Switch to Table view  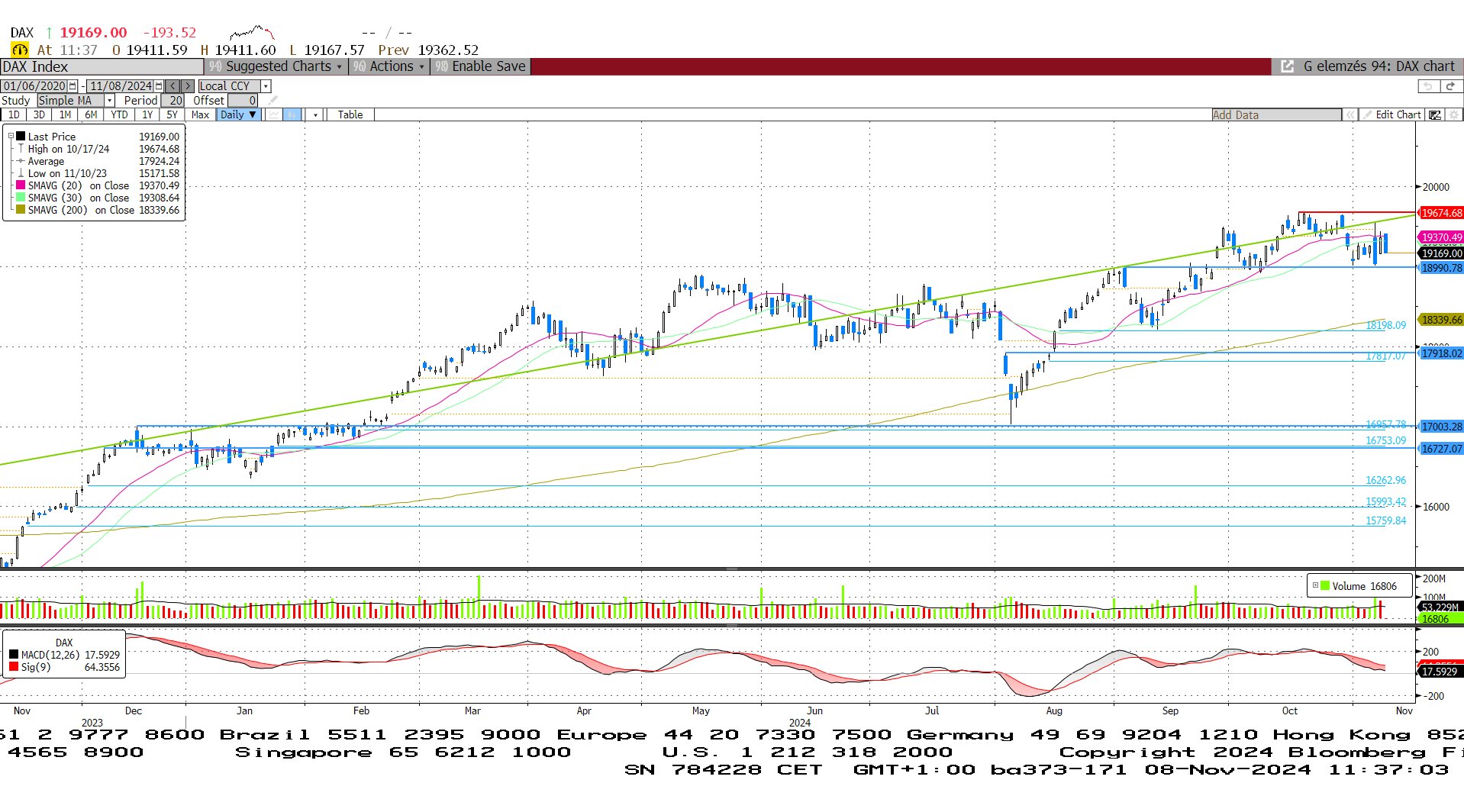click(x=350, y=114)
